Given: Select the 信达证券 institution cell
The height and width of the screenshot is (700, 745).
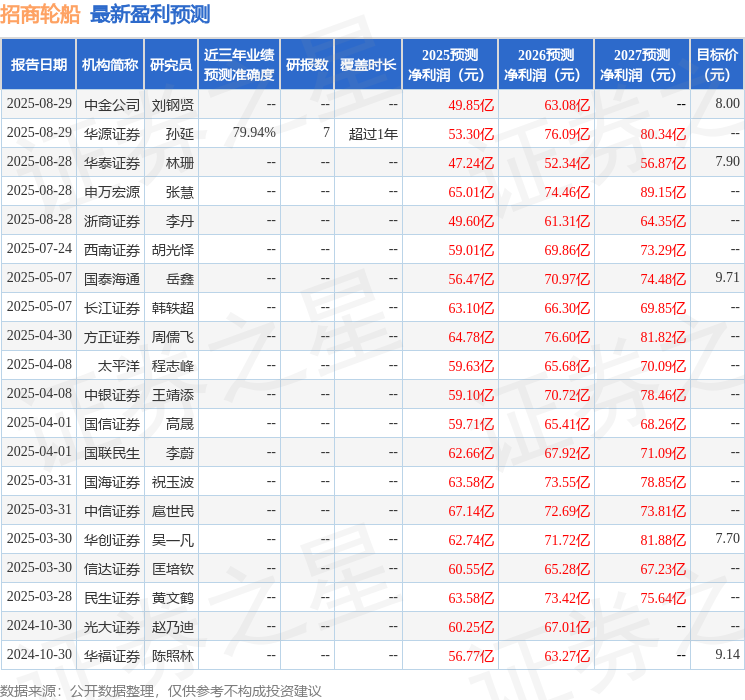Looking at the screenshot, I should coord(112,568).
